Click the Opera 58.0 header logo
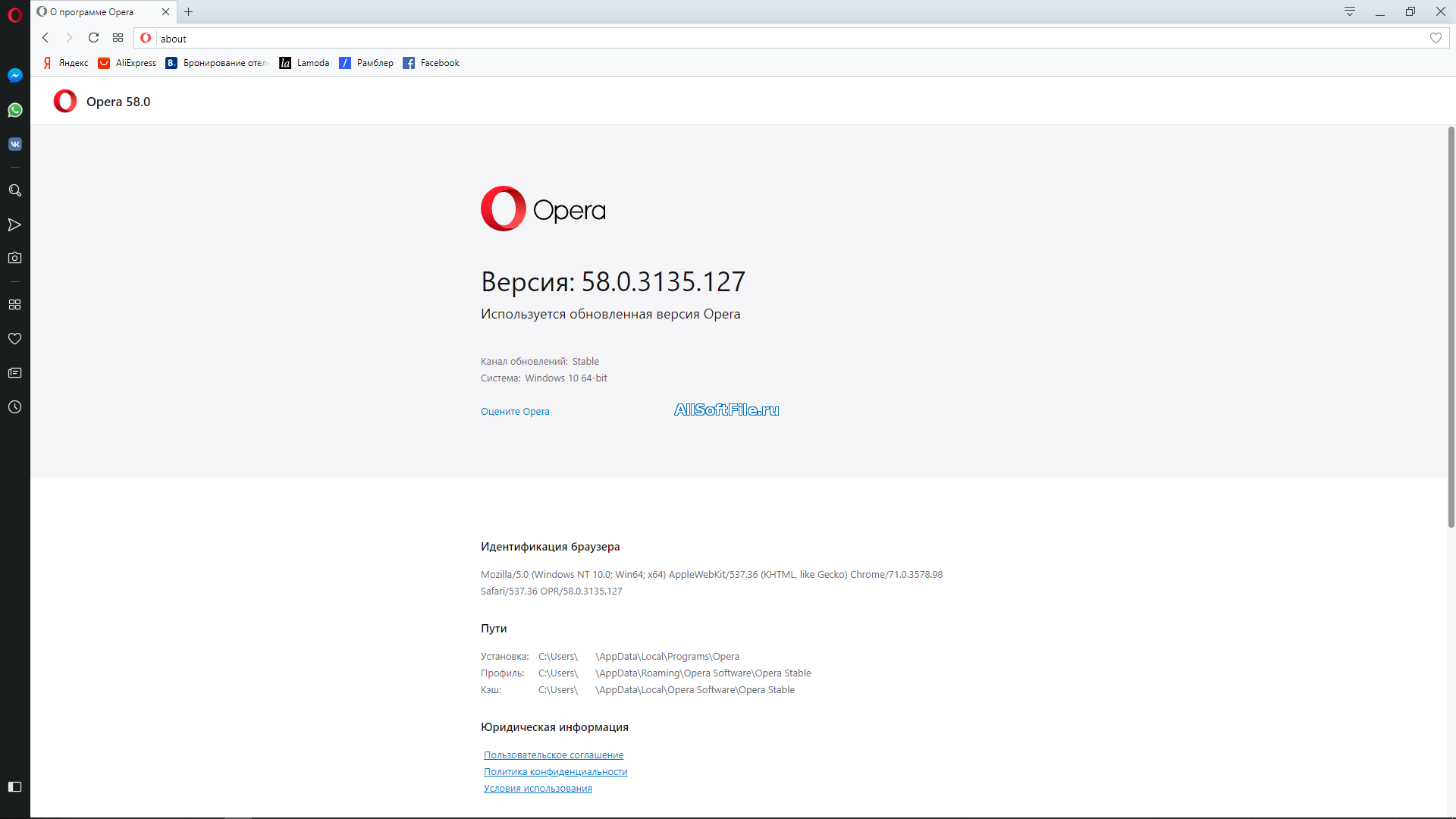This screenshot has height=819, width=1456. 65,101
